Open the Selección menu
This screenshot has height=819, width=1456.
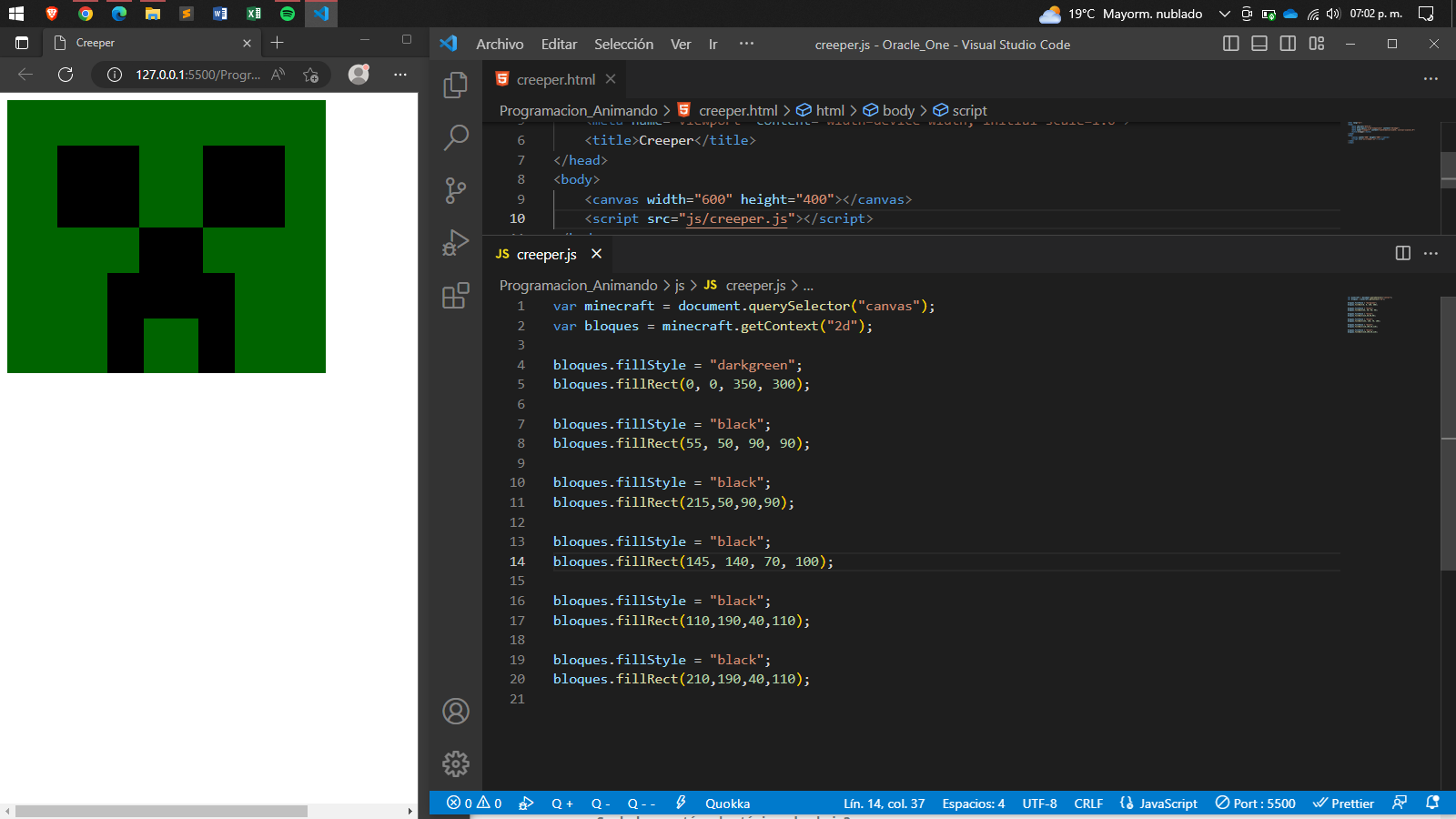(x=623, y=44)
